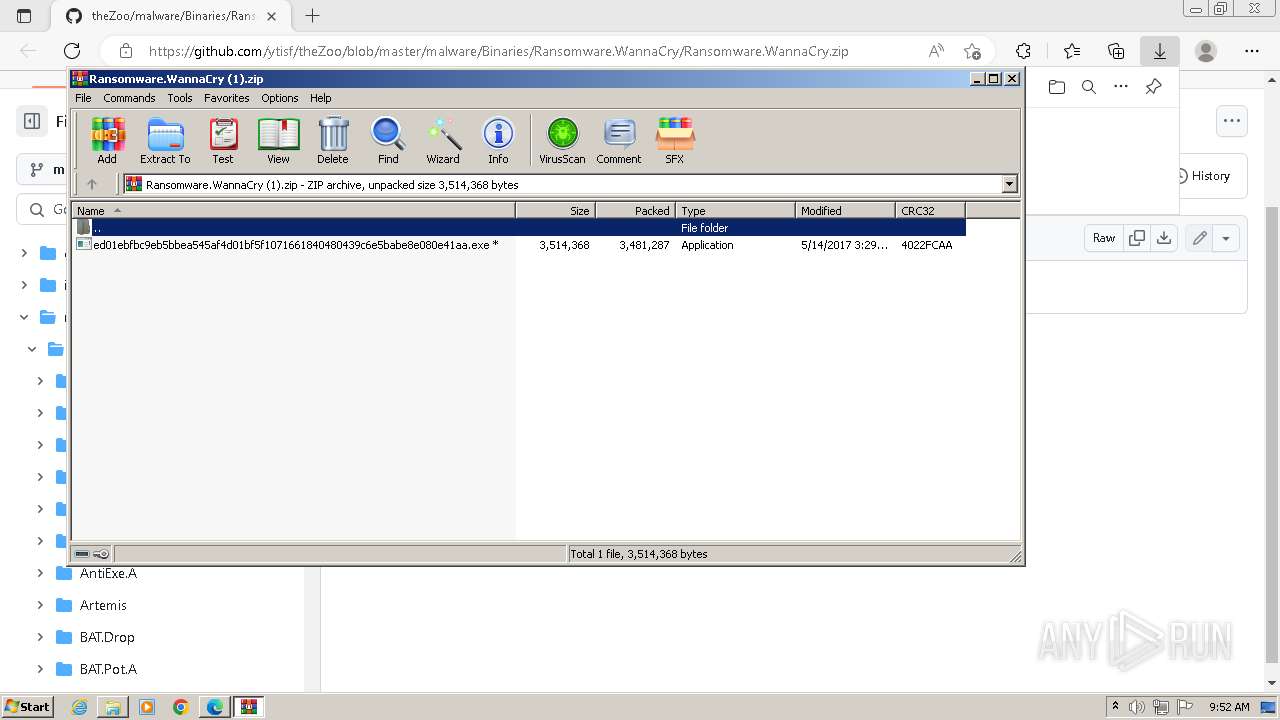The height and width of the screenshot is (720, 1280).
Task: Open the Favorites menu
Action: coord(227,98)
